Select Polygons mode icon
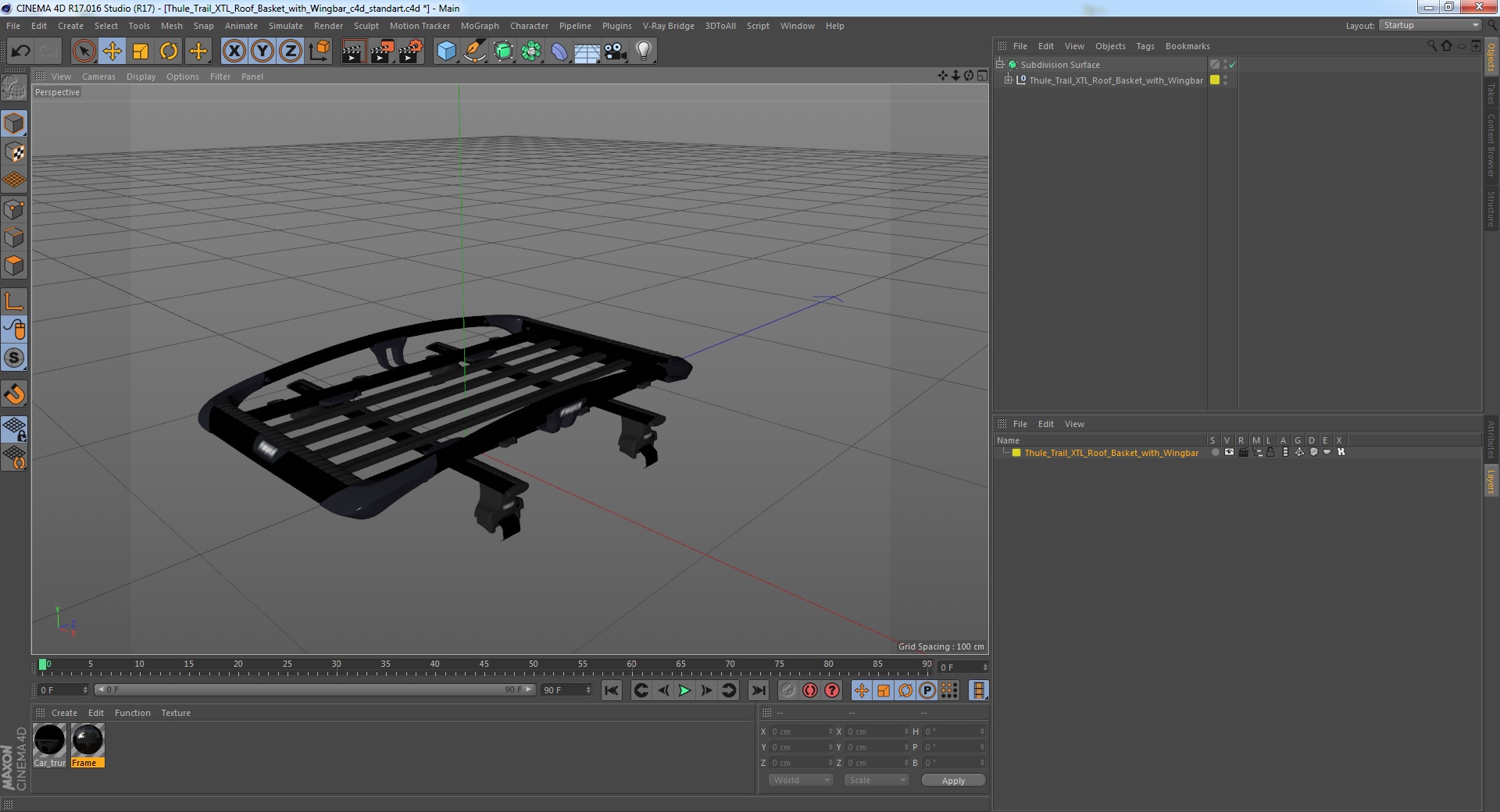The height and width of the screenshot is (812, 1500). (x=14, y=265)
